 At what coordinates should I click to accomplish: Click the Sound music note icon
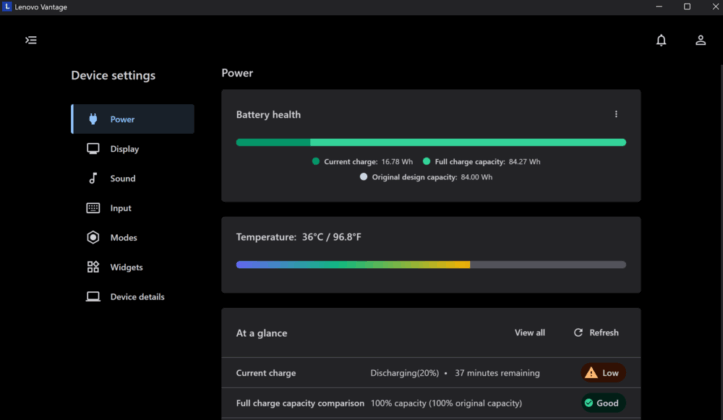[93, 178]
